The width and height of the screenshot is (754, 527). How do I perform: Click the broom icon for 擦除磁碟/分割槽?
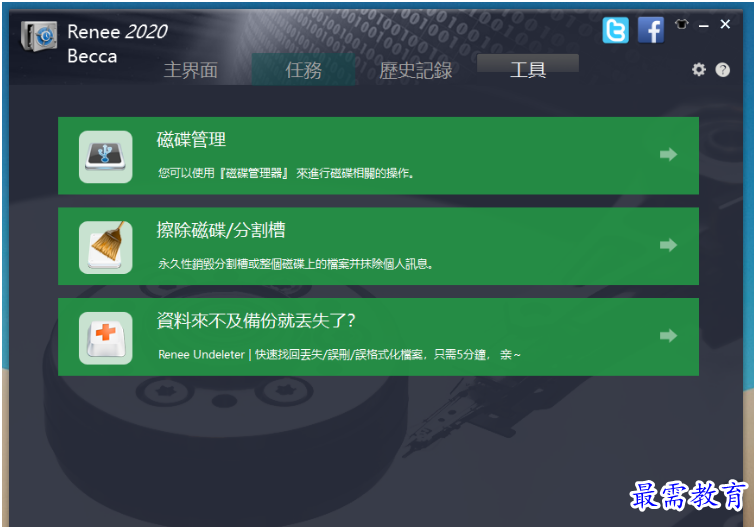(106, 247)
